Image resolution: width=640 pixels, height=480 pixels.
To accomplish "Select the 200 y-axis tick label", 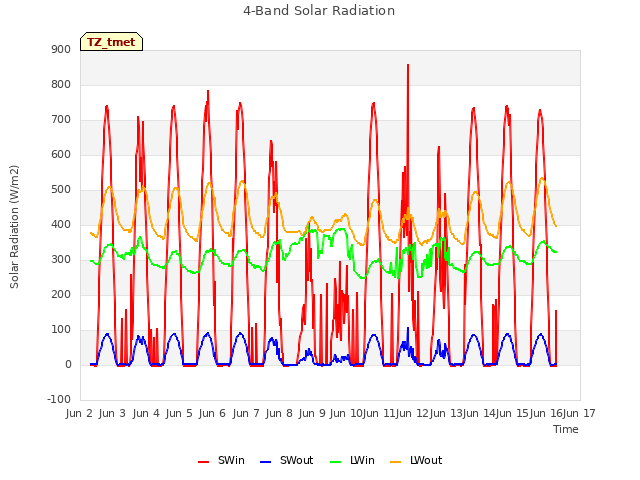I will tap(61, 295).
